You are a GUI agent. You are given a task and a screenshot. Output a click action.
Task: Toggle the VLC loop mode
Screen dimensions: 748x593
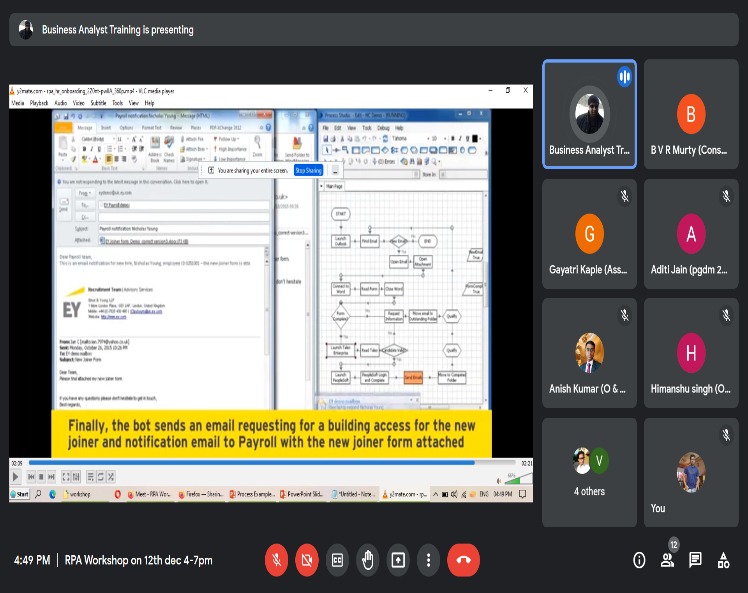click(101, 477)
